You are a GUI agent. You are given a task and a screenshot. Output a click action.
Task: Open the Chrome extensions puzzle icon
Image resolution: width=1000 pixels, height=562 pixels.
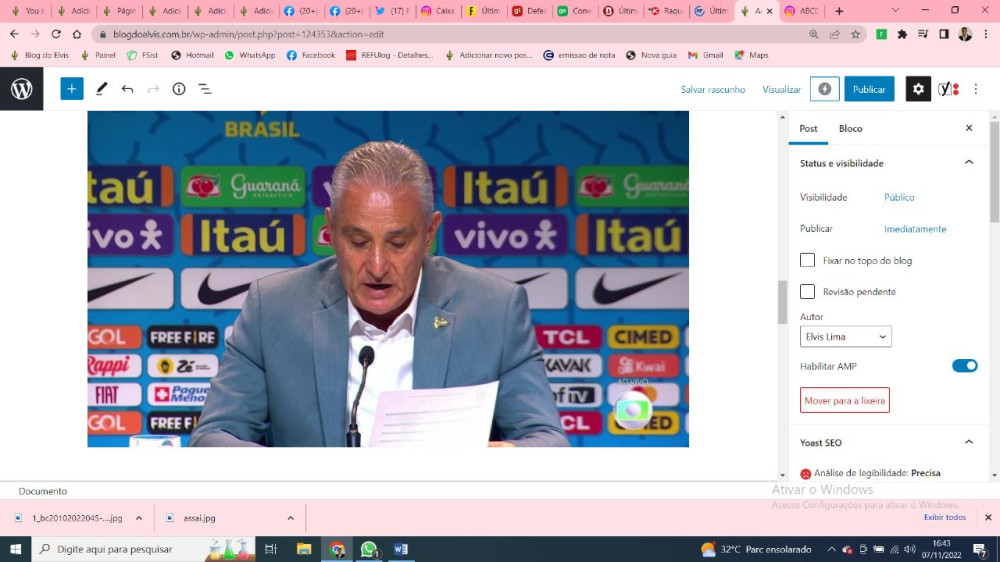coord(902,34)
